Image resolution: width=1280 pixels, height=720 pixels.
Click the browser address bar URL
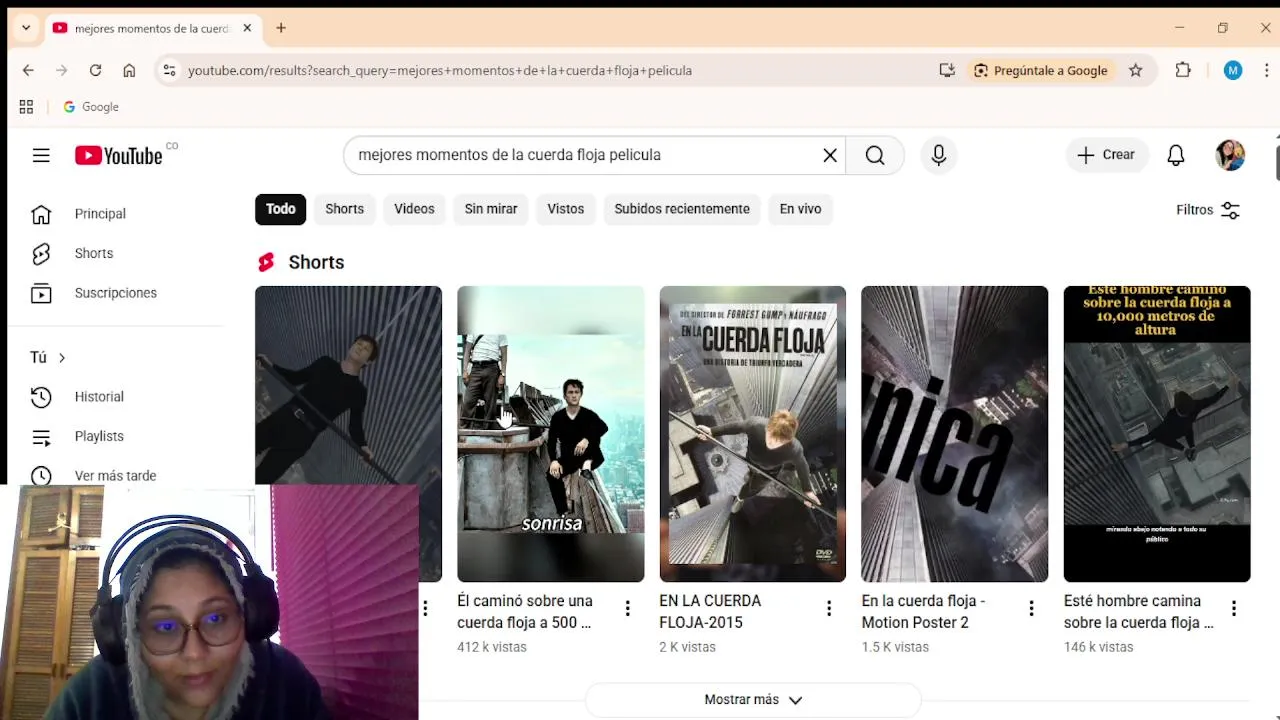[x=440, y=70]
